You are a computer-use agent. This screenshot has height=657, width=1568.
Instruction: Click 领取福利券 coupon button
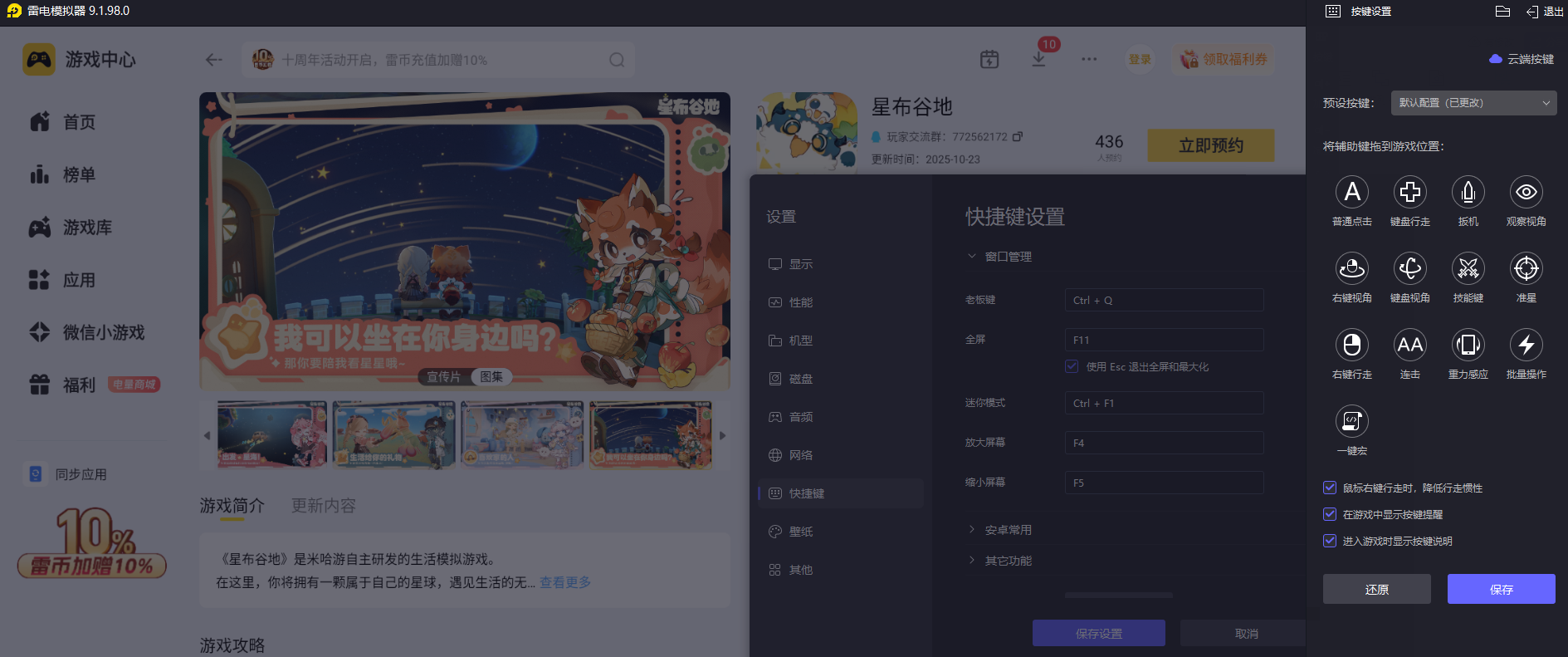pyautogui.click(x=1224, y=60)
